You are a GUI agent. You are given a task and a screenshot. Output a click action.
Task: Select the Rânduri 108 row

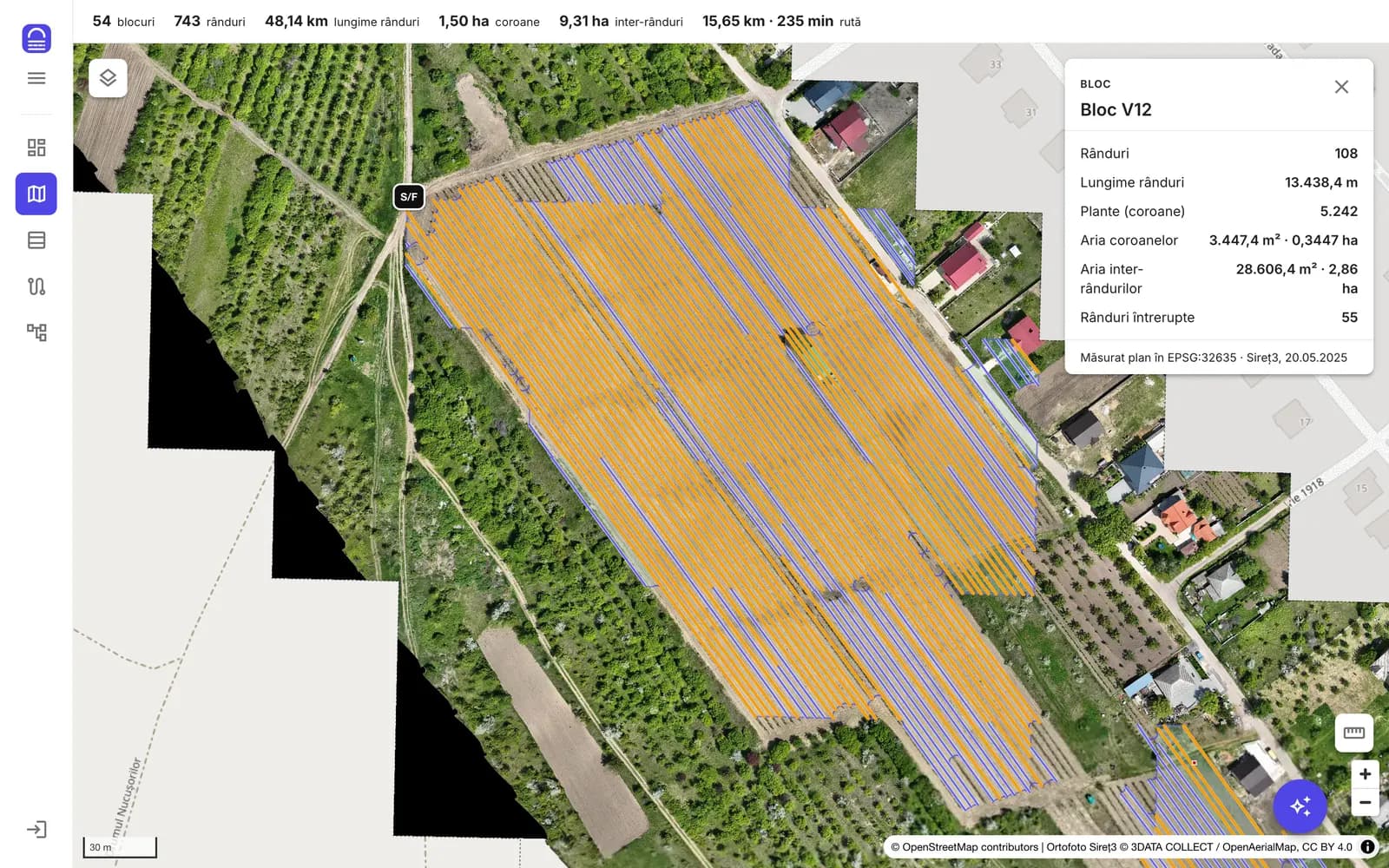click(x=1219, y=154)
